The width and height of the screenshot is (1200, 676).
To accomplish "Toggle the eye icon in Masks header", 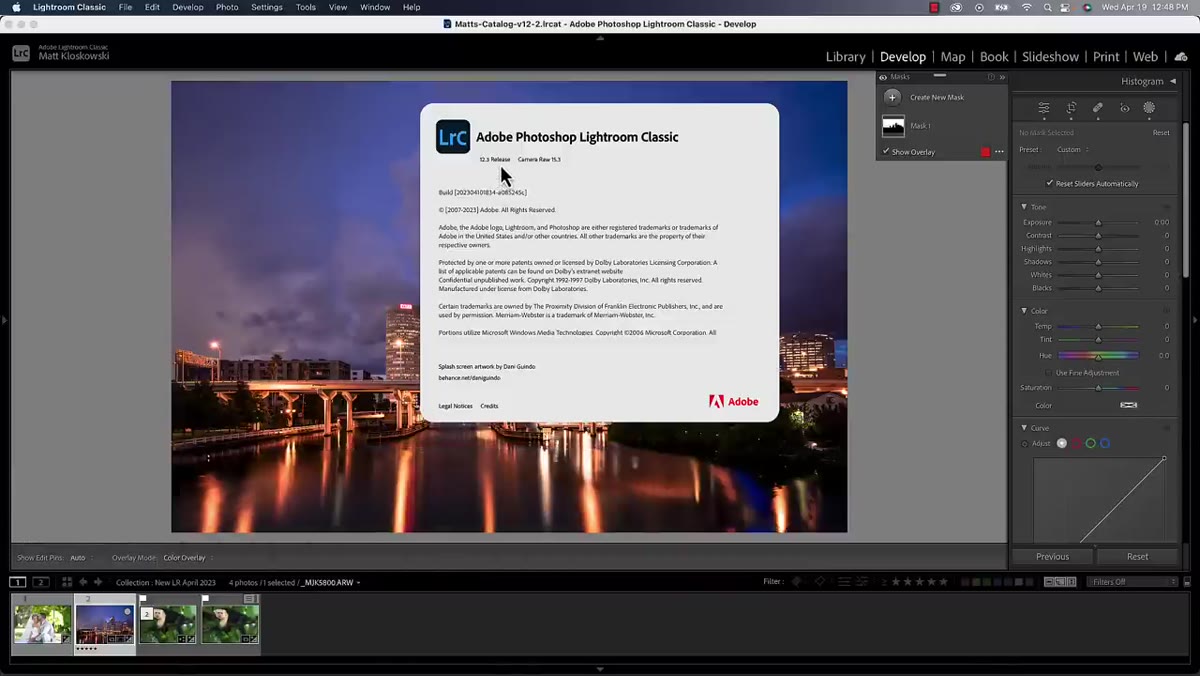I will [x=883, y=77].
